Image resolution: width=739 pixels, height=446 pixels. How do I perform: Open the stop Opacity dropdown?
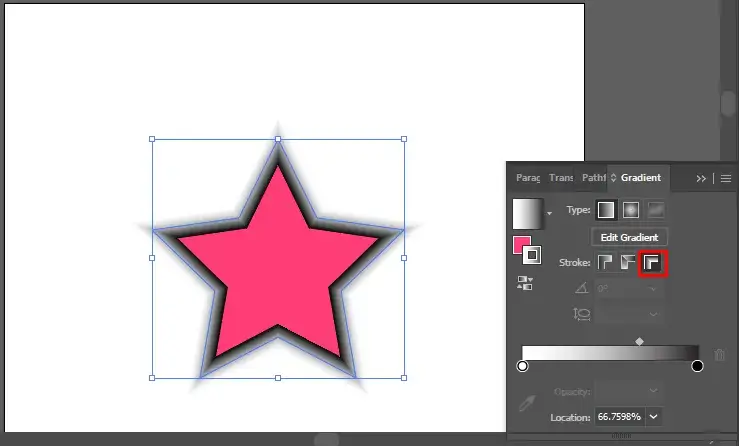(x=653, y=391)
